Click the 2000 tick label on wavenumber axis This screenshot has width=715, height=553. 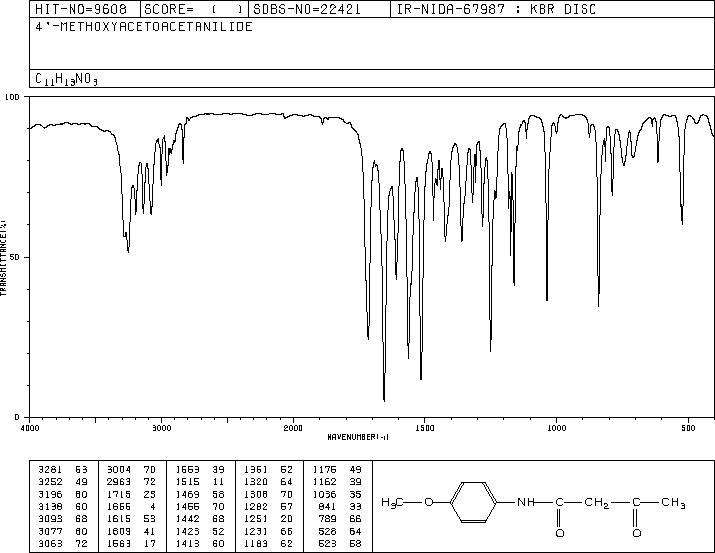tap(293, 428)
